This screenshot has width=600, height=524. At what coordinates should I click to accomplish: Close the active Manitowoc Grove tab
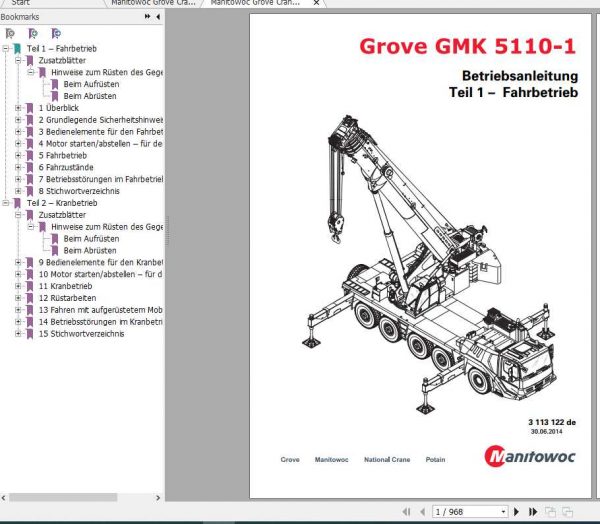(x=316, y=3)
